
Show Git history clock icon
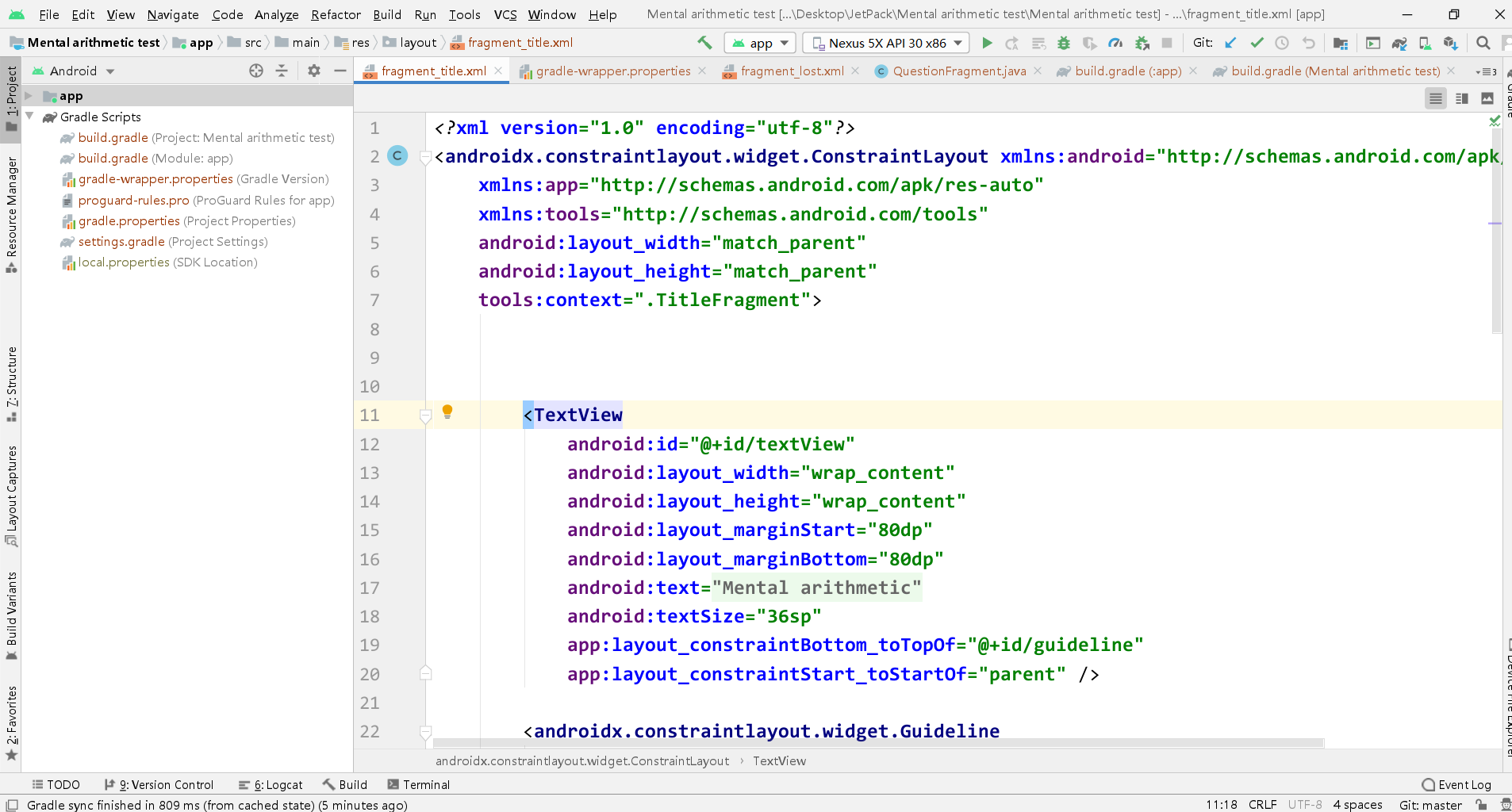[1282, 43]
